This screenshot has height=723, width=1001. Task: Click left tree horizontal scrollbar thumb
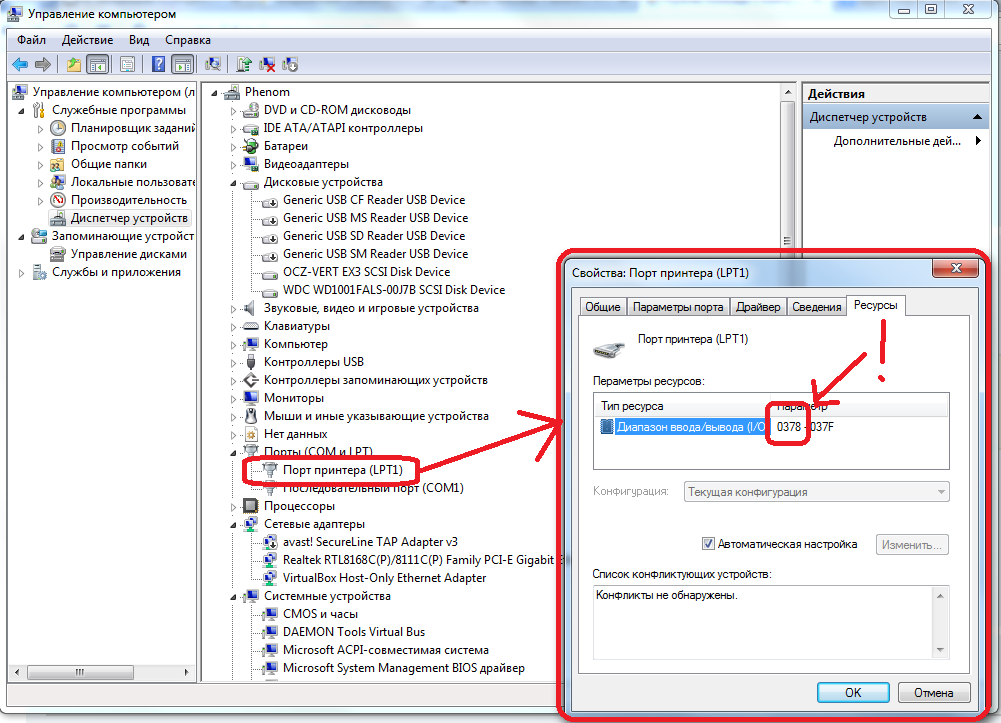point(80,672)
